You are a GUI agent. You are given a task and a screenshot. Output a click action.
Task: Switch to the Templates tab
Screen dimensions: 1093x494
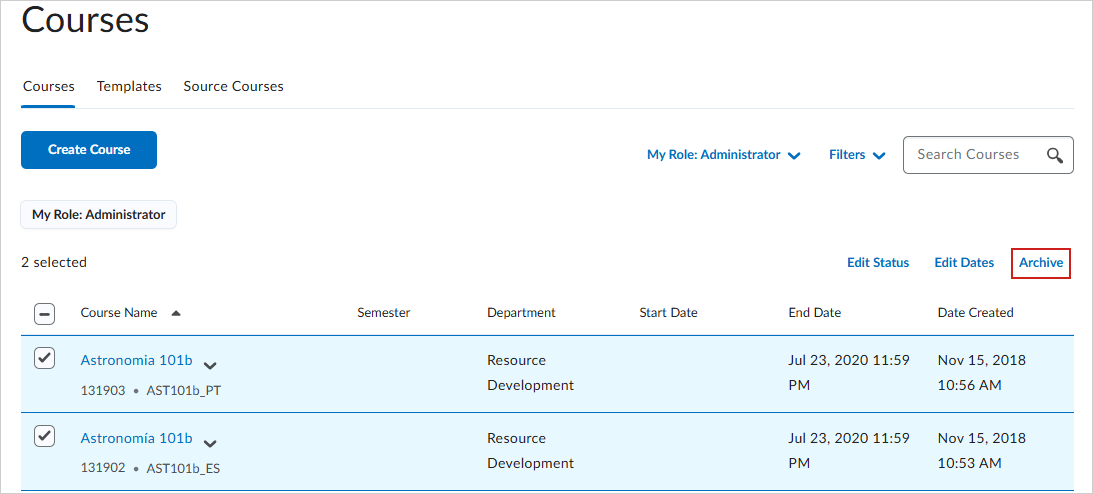click(x=129, y=86)
